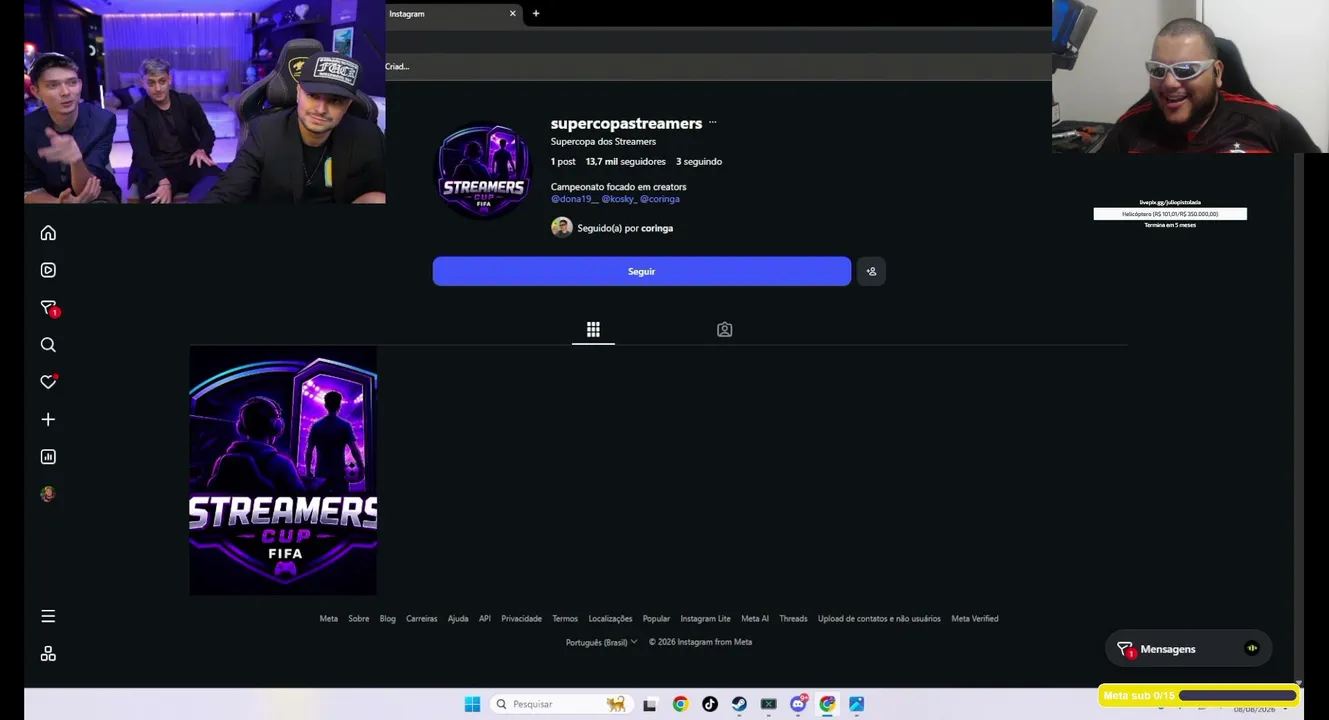Go to Instagram Home in sidebar
The height and width of the screenshot is (720, 1329).
(x=48, y=233)
